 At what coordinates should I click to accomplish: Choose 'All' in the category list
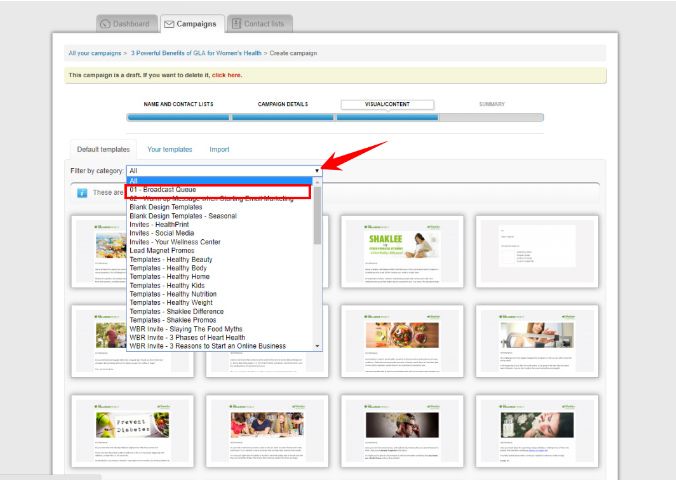(x=220, y=181)
